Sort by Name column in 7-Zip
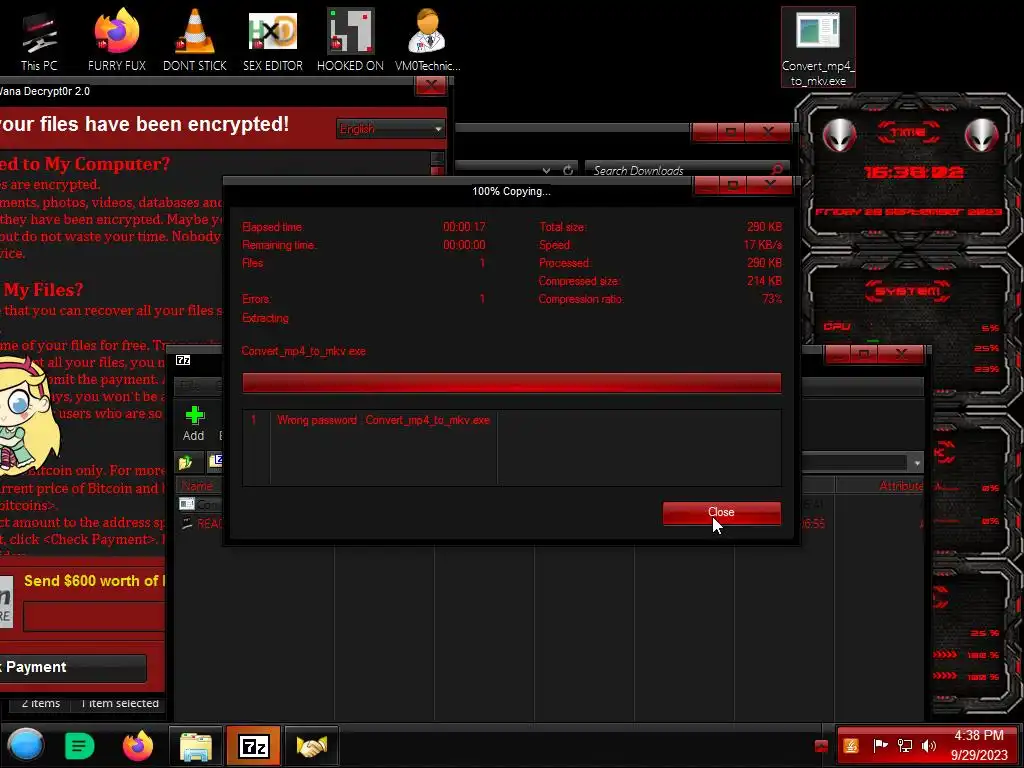This screenshot has width=1024, height=768. (x=198, y=486)
